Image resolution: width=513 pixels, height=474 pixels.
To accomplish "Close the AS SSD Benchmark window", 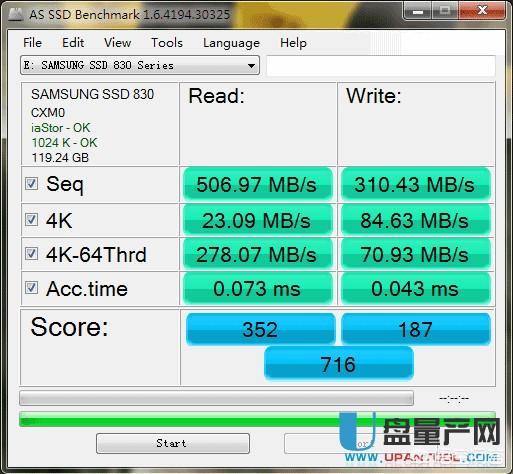I will click(482, 11).
